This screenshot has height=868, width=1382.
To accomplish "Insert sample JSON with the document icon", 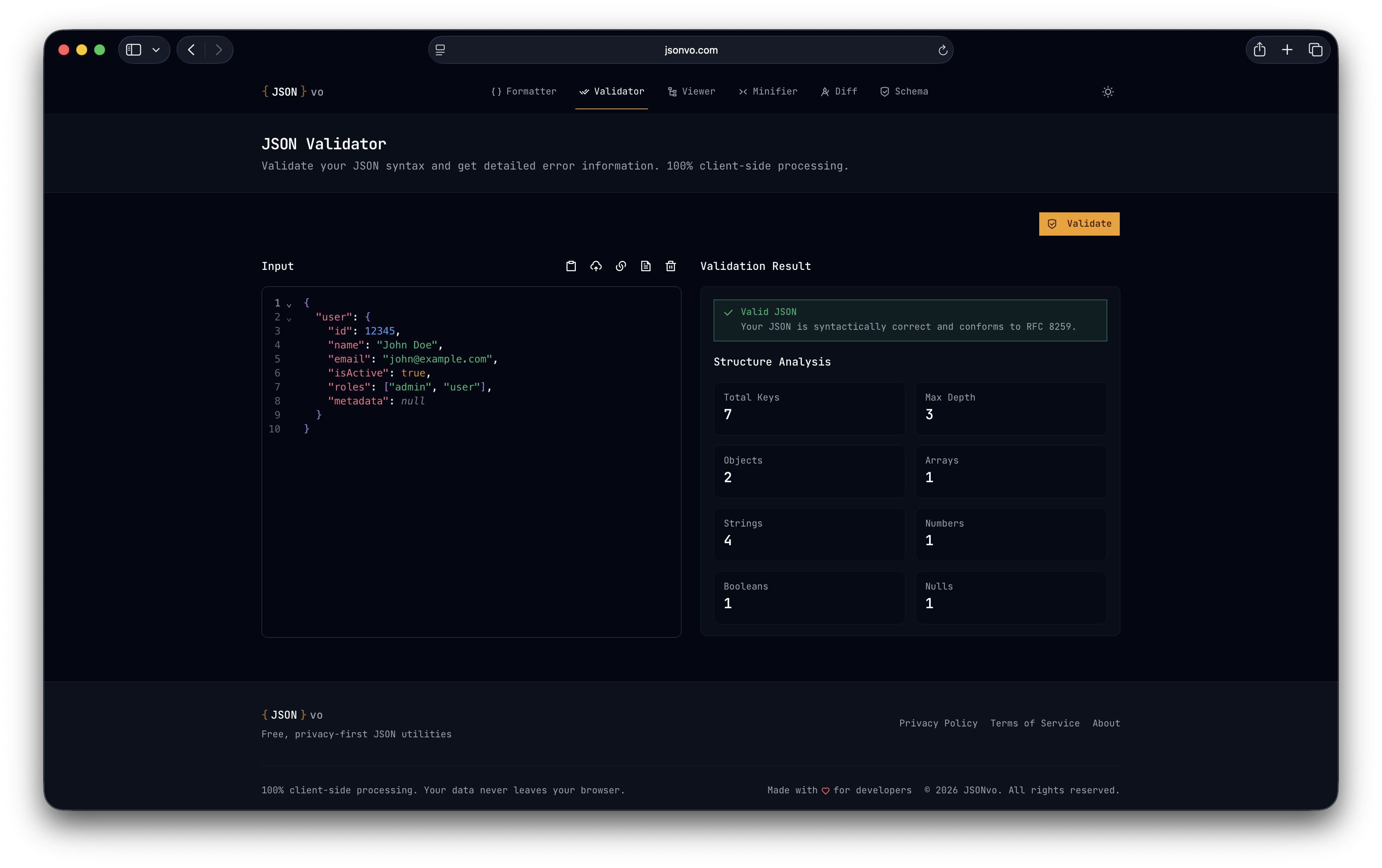I will (645, 266).
